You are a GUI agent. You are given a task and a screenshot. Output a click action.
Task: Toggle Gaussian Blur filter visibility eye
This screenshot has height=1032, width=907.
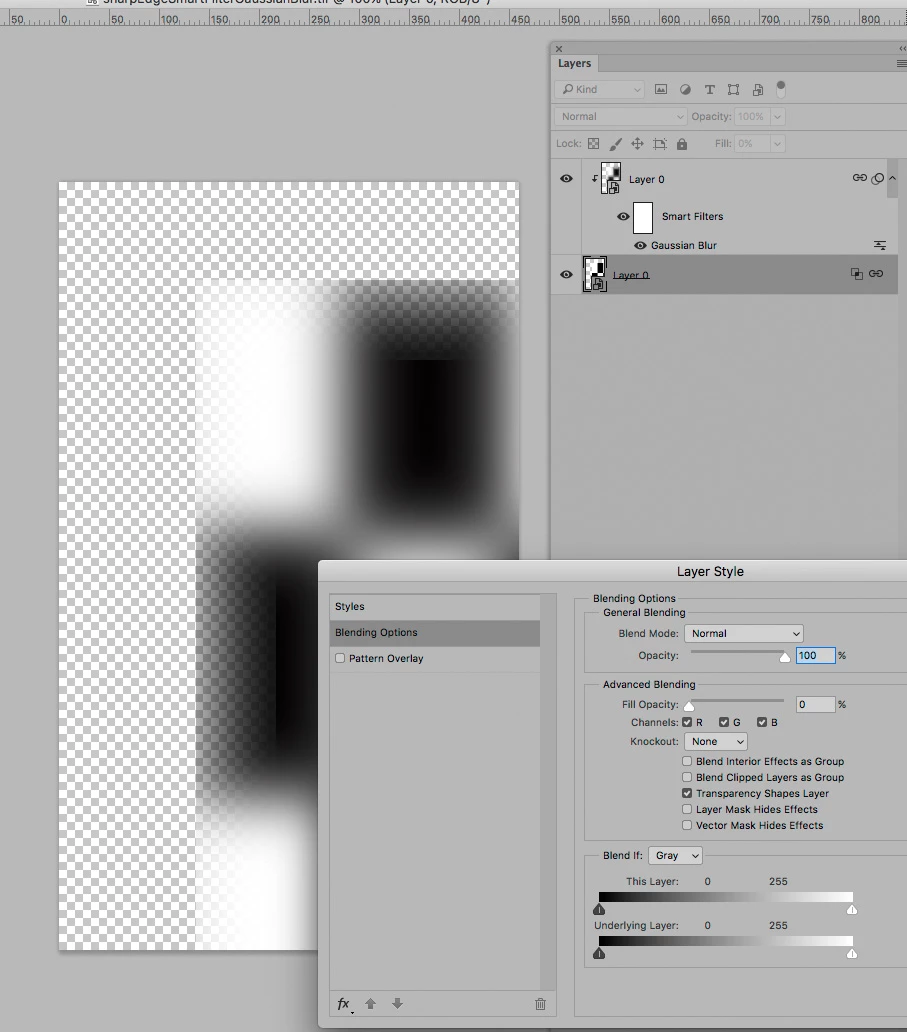640,245
